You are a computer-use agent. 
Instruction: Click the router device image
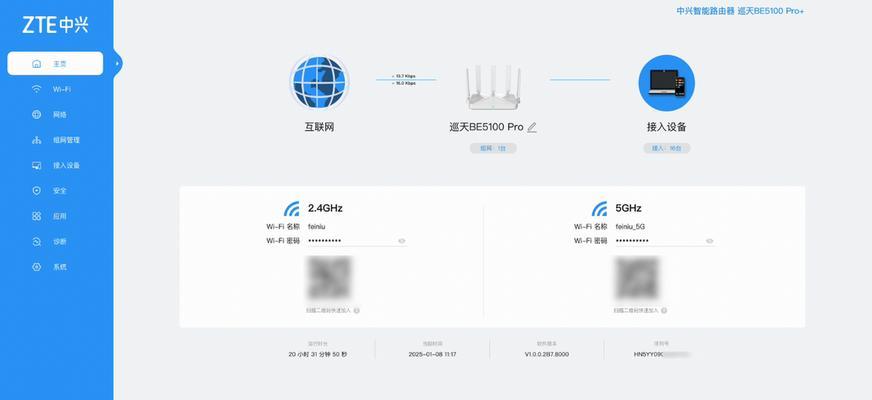[493, 88]
